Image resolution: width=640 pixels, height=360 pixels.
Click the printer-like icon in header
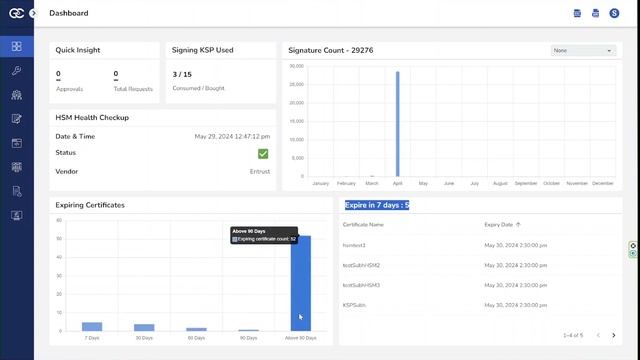[x=596, y=13]
